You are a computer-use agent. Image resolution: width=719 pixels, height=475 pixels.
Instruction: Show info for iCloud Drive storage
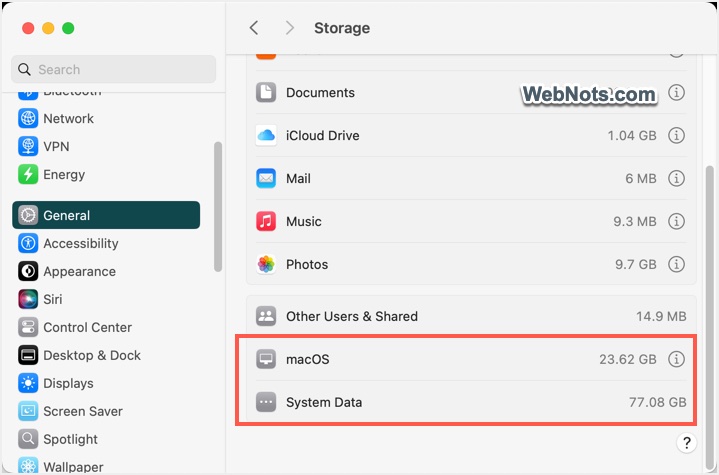coord(676,135)
